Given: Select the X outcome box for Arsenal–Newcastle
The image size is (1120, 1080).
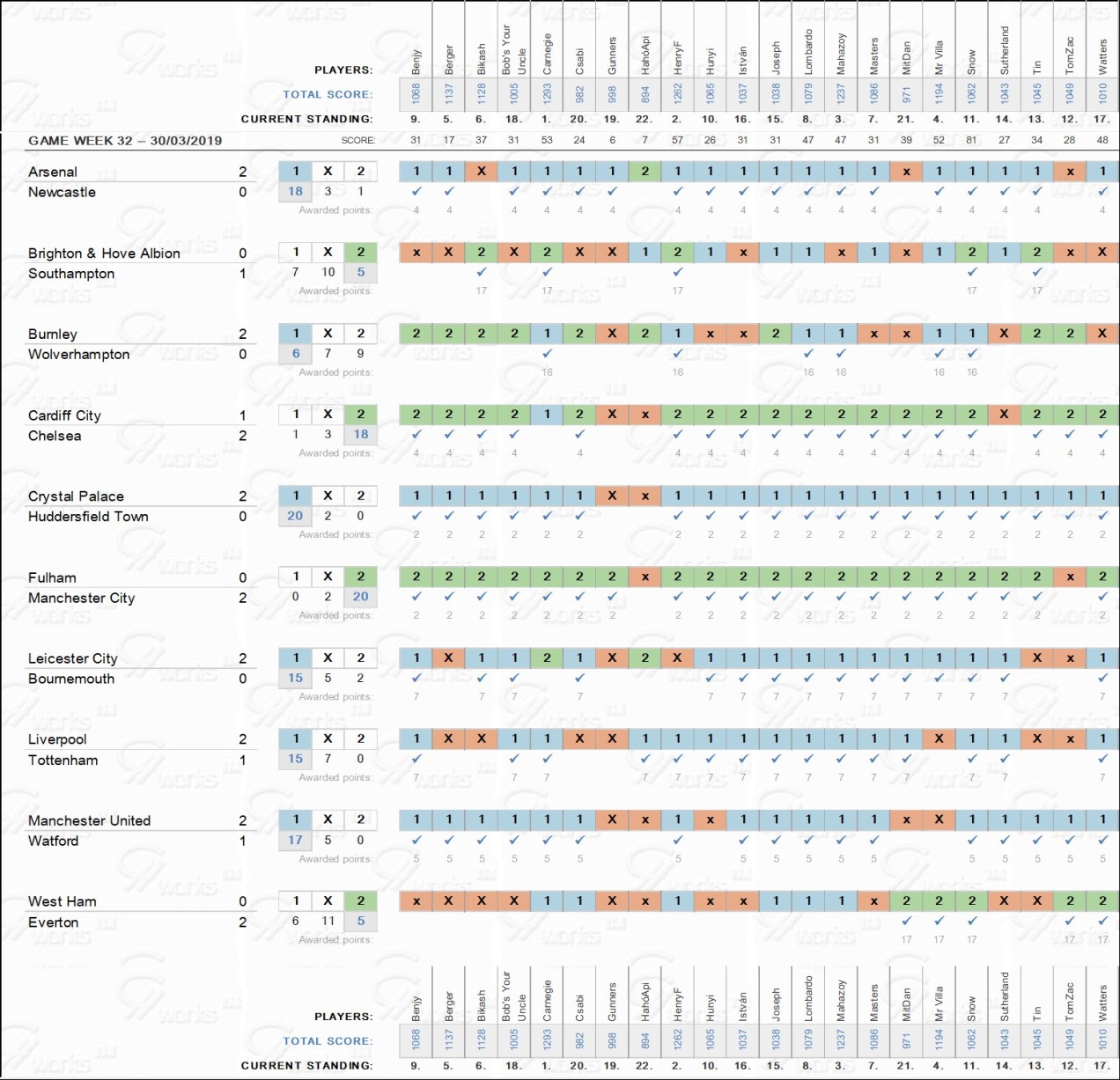Looking at the screenshot, I should point(328,172).
